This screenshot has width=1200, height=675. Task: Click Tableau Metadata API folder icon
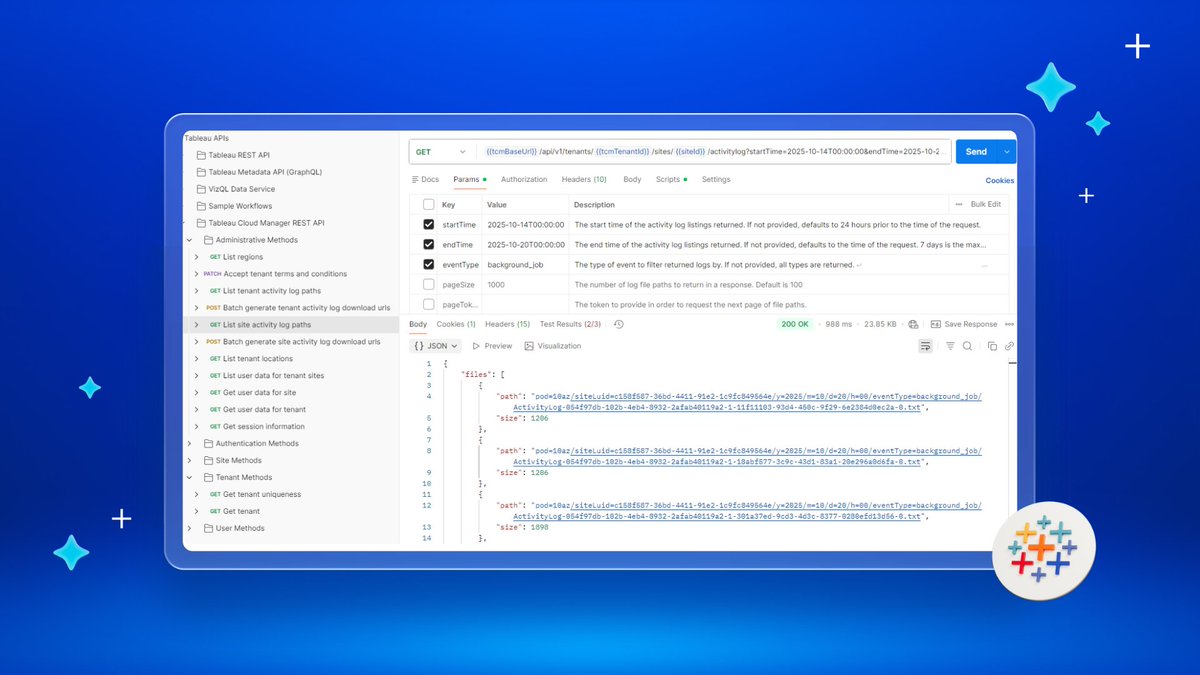point(200,172)
